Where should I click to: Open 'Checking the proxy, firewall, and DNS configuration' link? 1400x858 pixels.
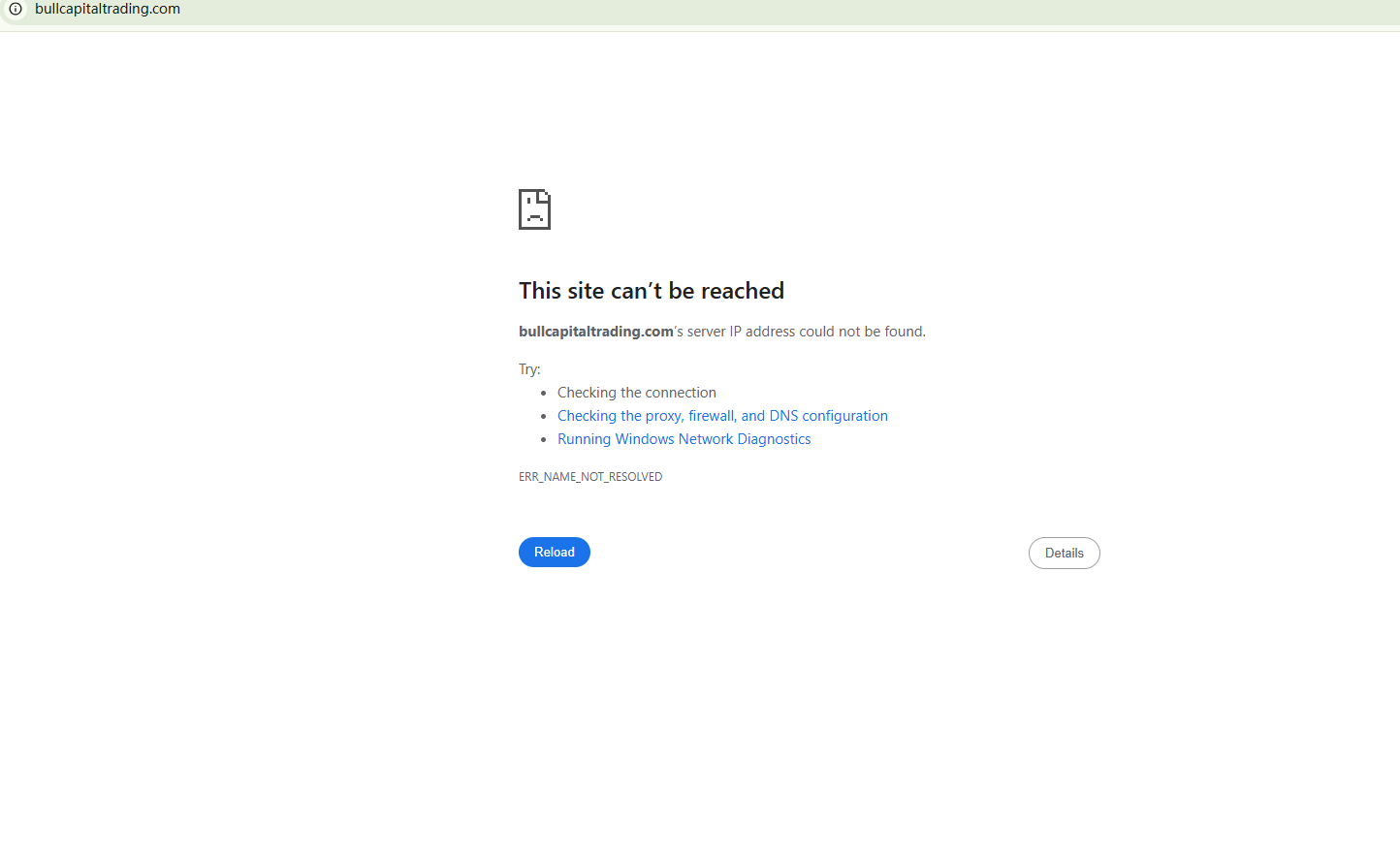(722, 416)
